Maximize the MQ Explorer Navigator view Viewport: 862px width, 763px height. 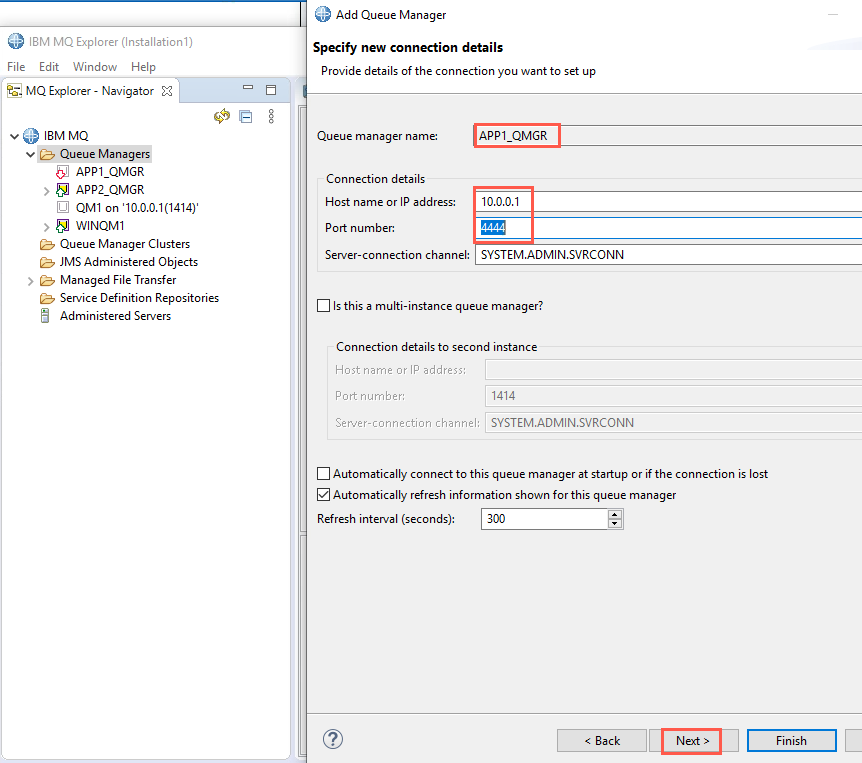(x=271, y=90)
